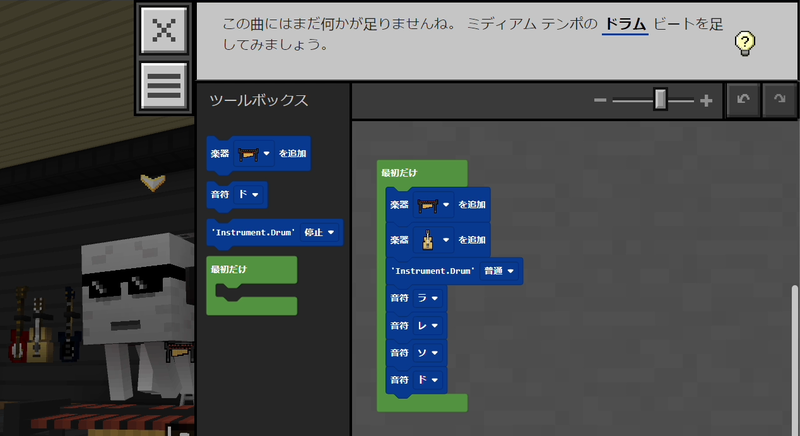Select toolbox 最初だけ green block
The width and height of the screenshot is (800, 436).
coord(252,286)
